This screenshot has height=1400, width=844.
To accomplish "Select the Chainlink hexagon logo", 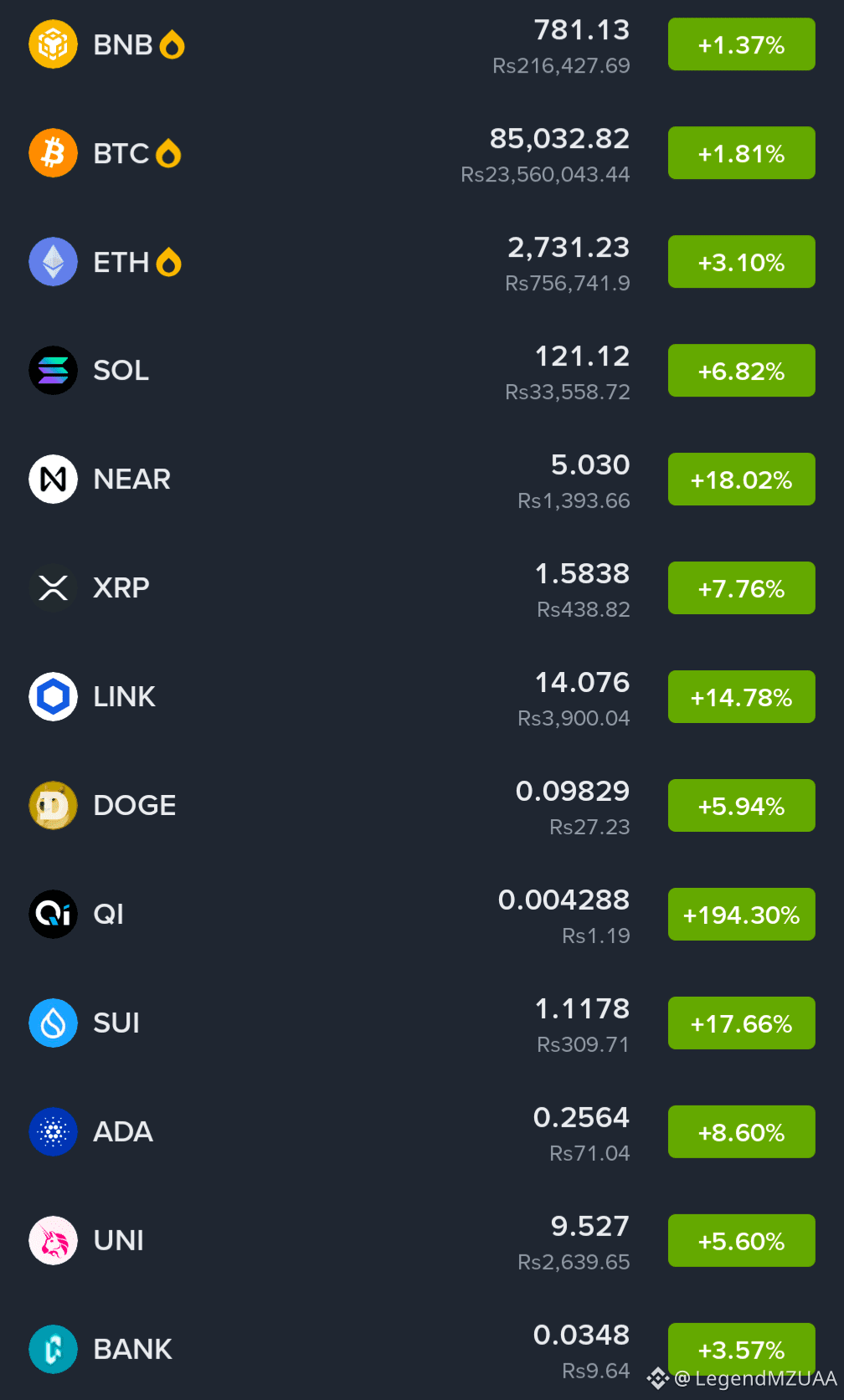I will pos(53,697).
